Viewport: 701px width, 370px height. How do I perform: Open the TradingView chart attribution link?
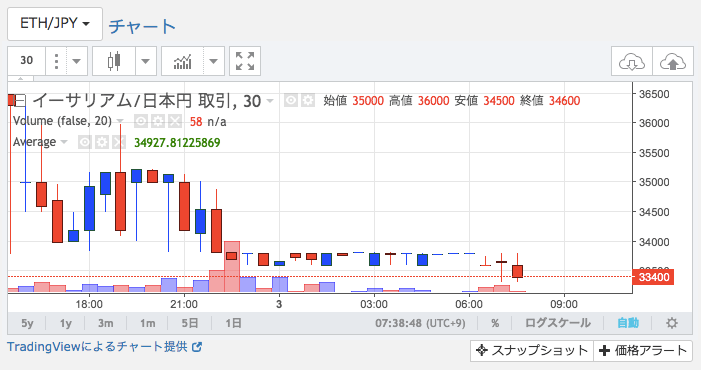(x=105, y=347)
